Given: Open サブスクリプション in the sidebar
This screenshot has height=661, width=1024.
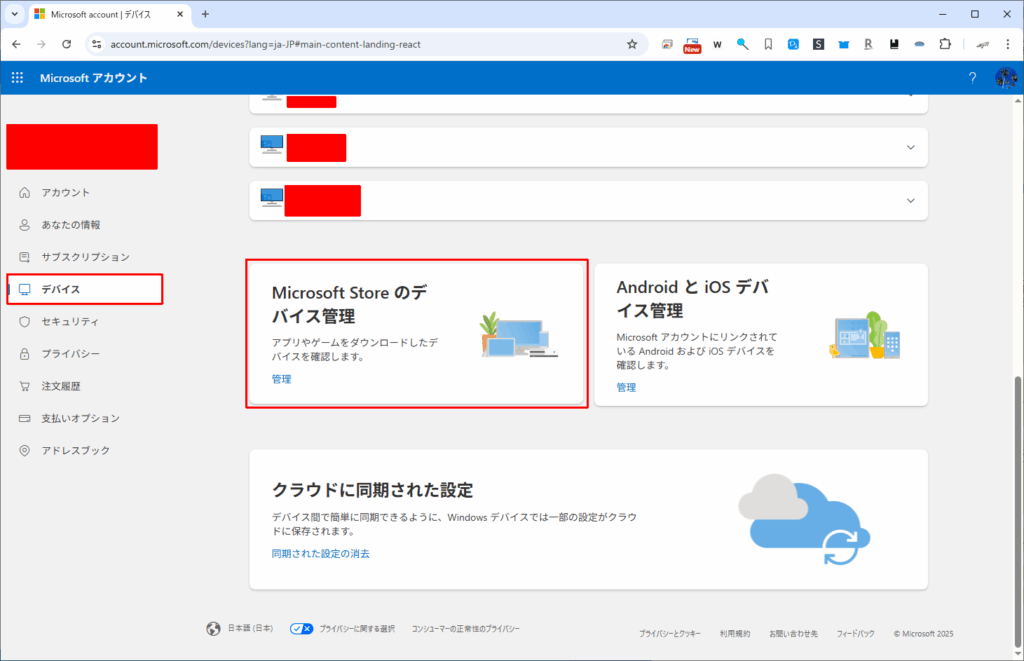Looking at the screenshot, I should click(86, 257).
